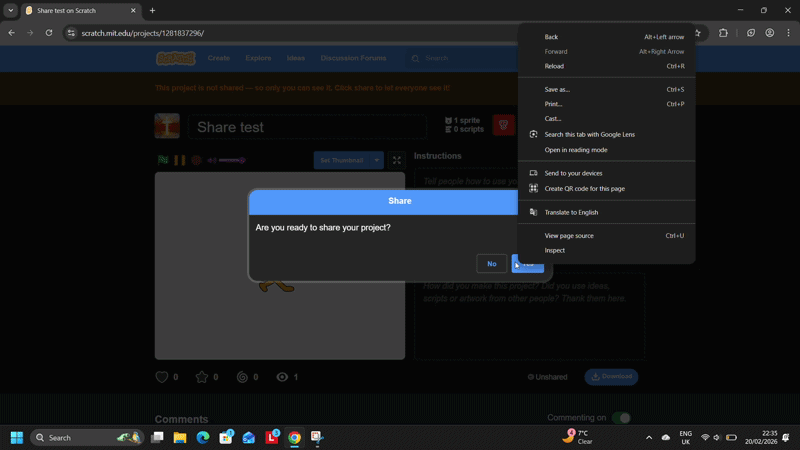Click the address bar URL
Viewport: 800px width, 450px height.
point(143,33)
